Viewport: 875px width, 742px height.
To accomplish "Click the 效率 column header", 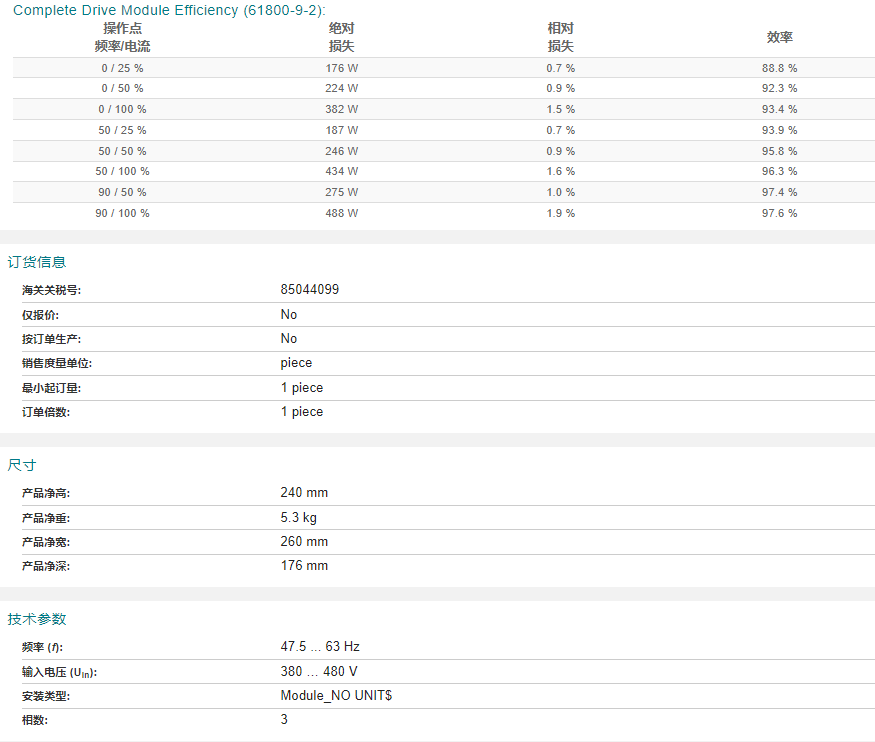I will (780, 37).
